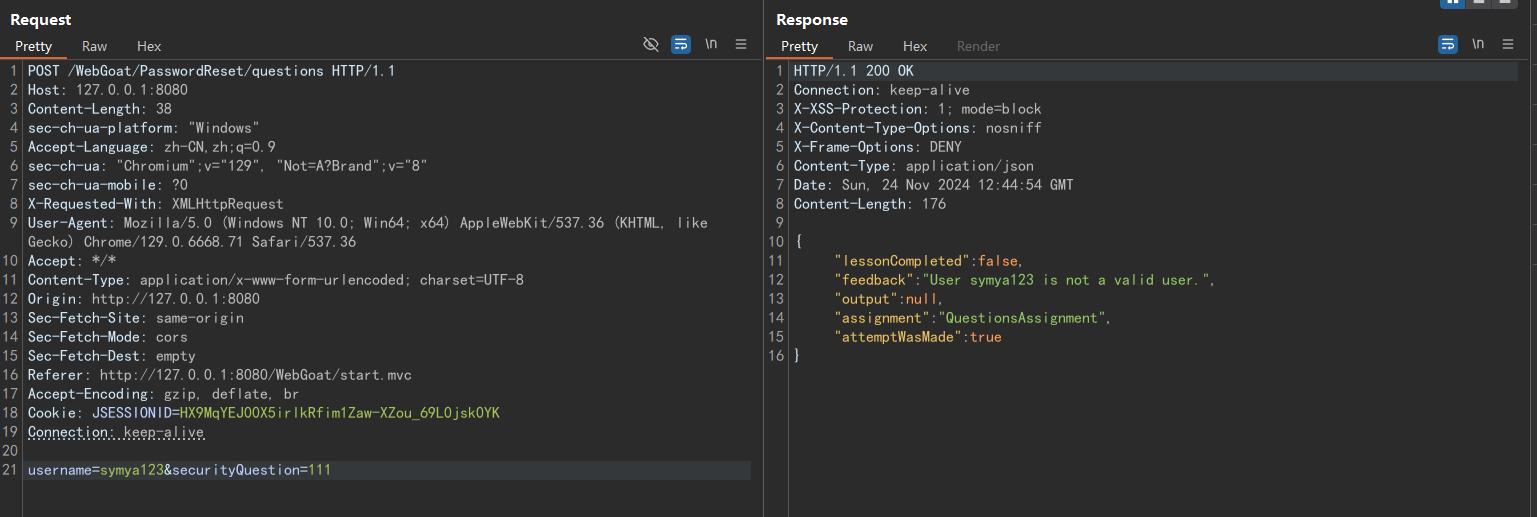Viewport: 1537px width, 517px height.
Task: Click the Cookie JSESSIONID value
Action: [339, 413]
